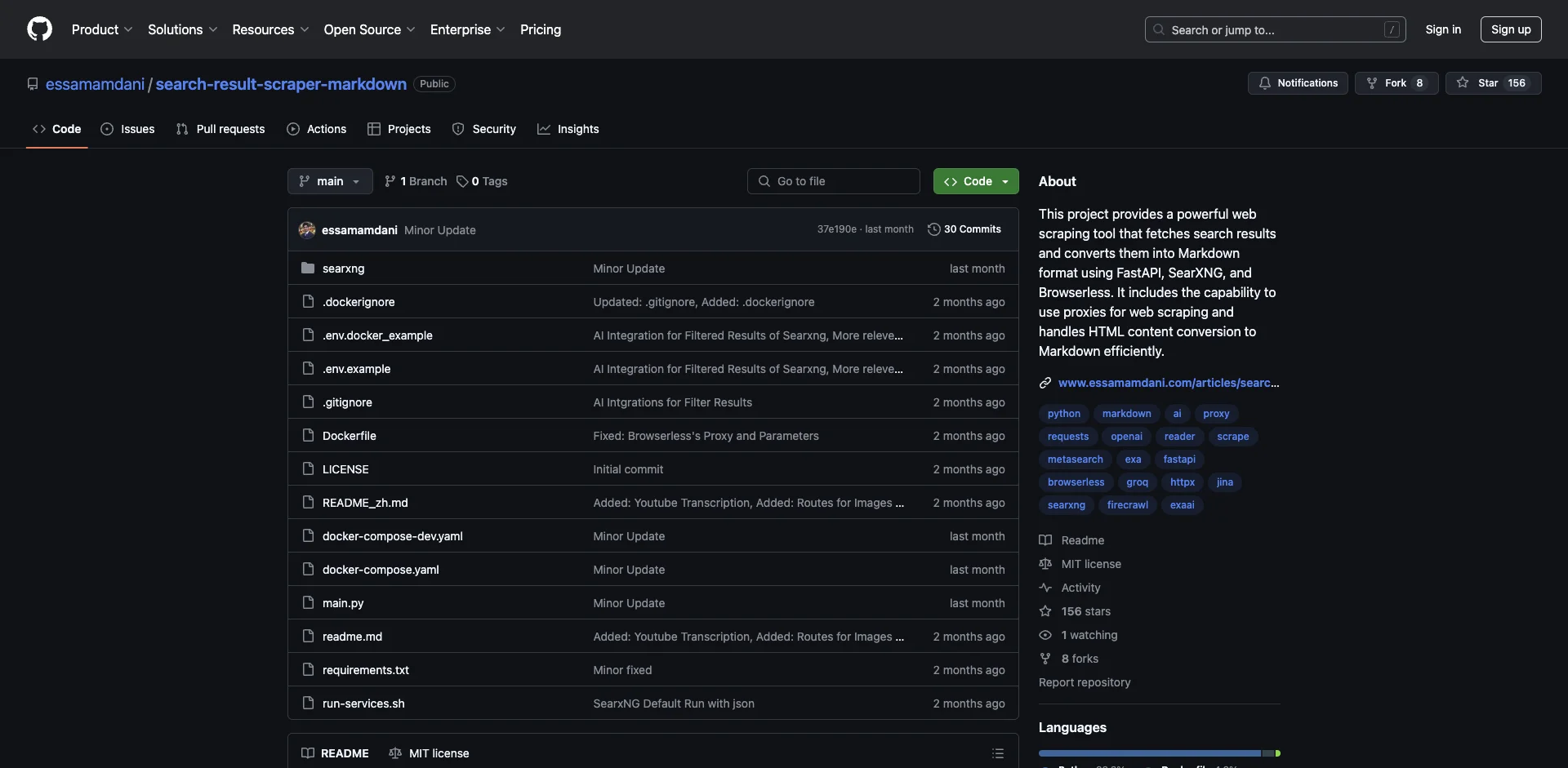Open the Dockerfile
The image size is (1568, 768).
tap(350, 436)
